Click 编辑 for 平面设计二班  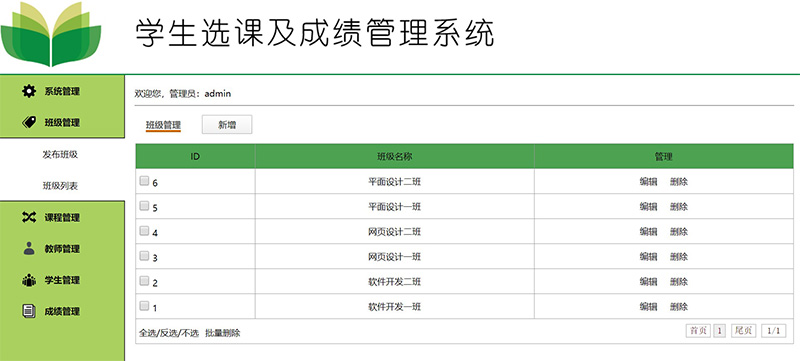pyautogui.click(x=648, y=182)
